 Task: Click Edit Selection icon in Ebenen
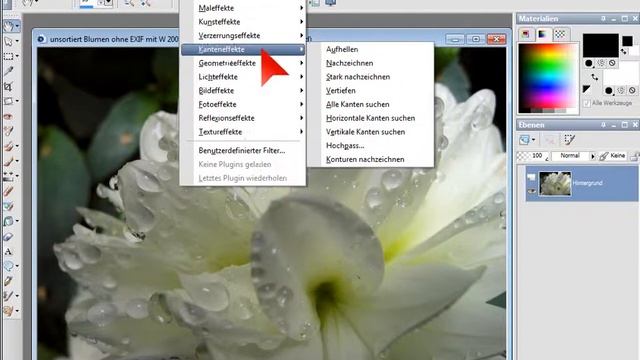pos(569,140)
